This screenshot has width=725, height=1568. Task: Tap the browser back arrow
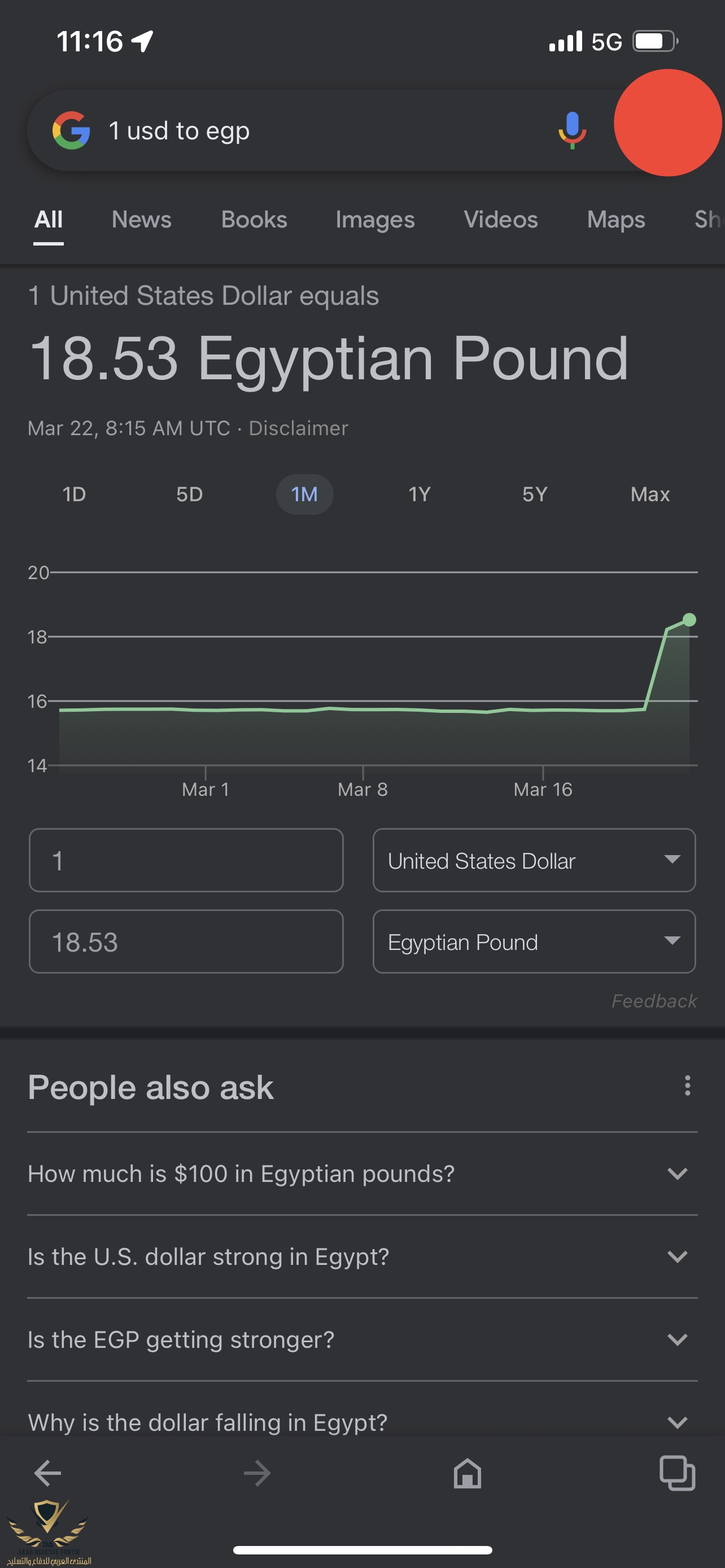47,1473
